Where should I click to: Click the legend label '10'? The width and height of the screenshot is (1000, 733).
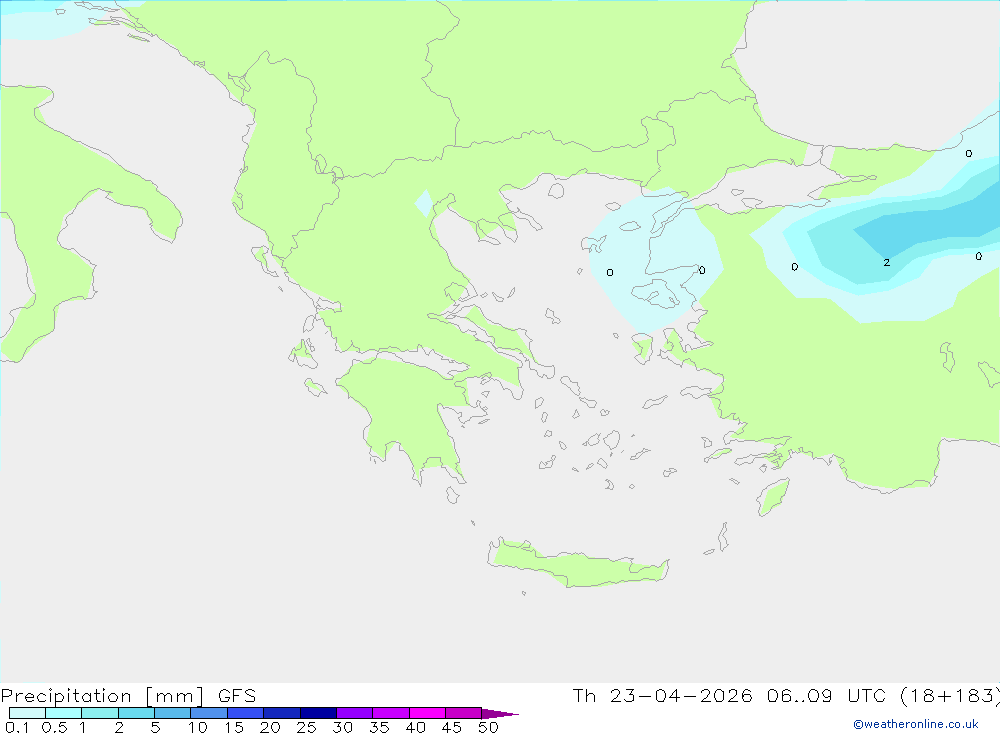(197, 727)
